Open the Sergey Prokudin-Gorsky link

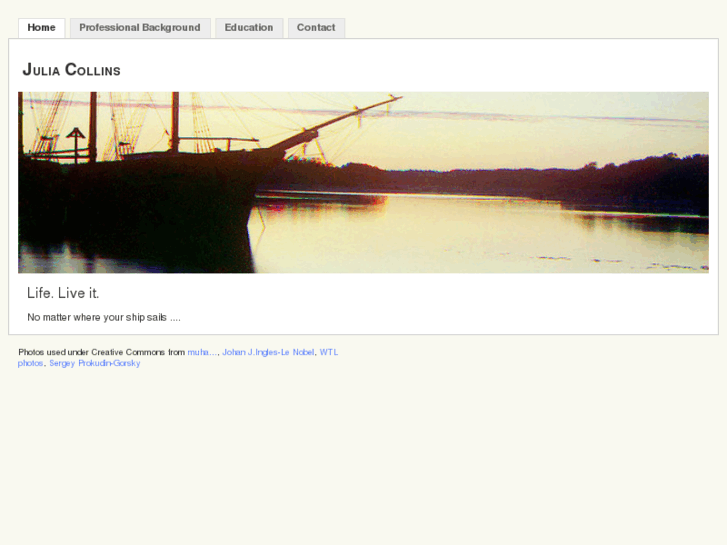click(x=95, y=363)
